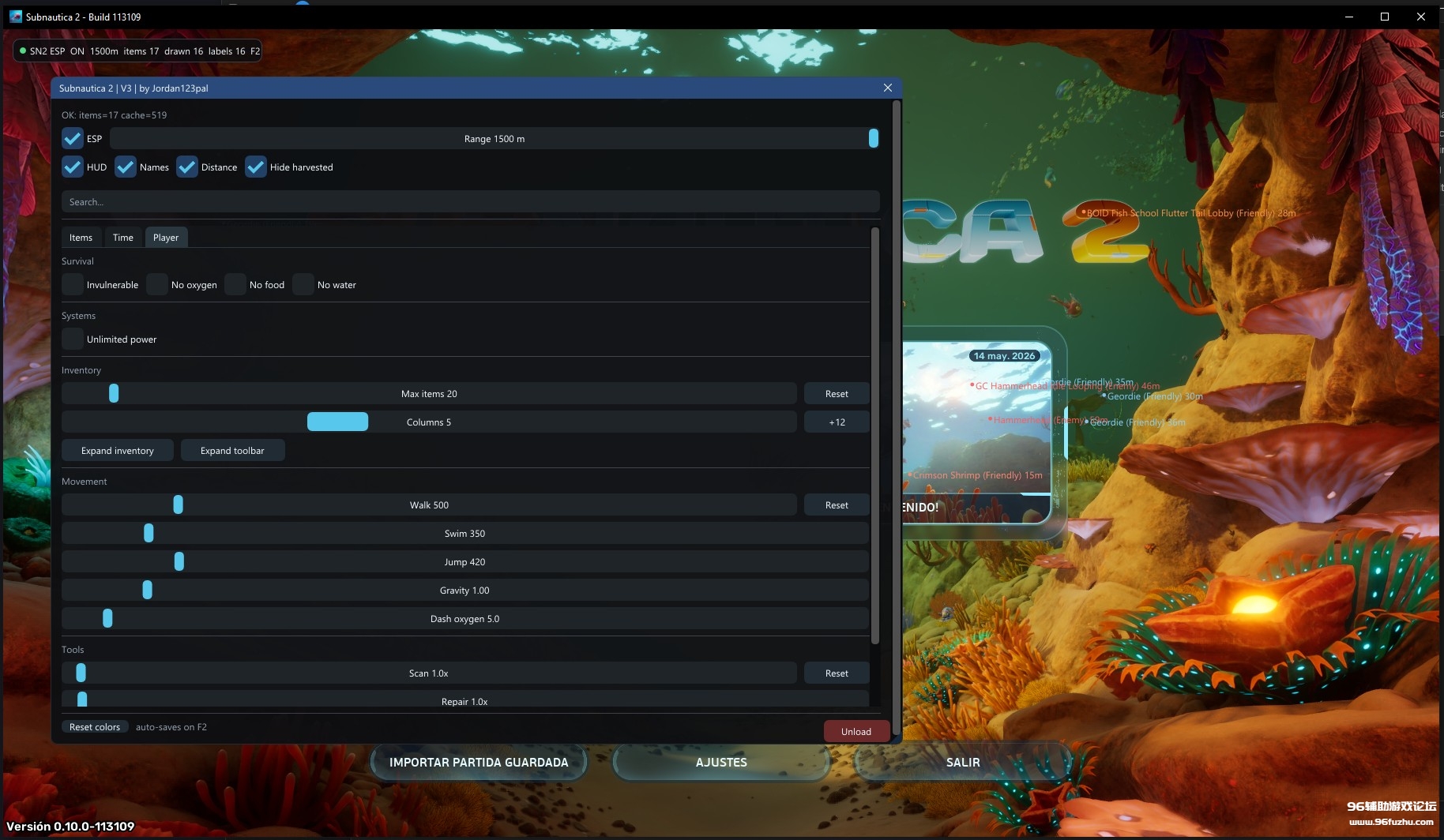Click the Range 1500 m slider
1444x840 pixels.
(494, 139)
